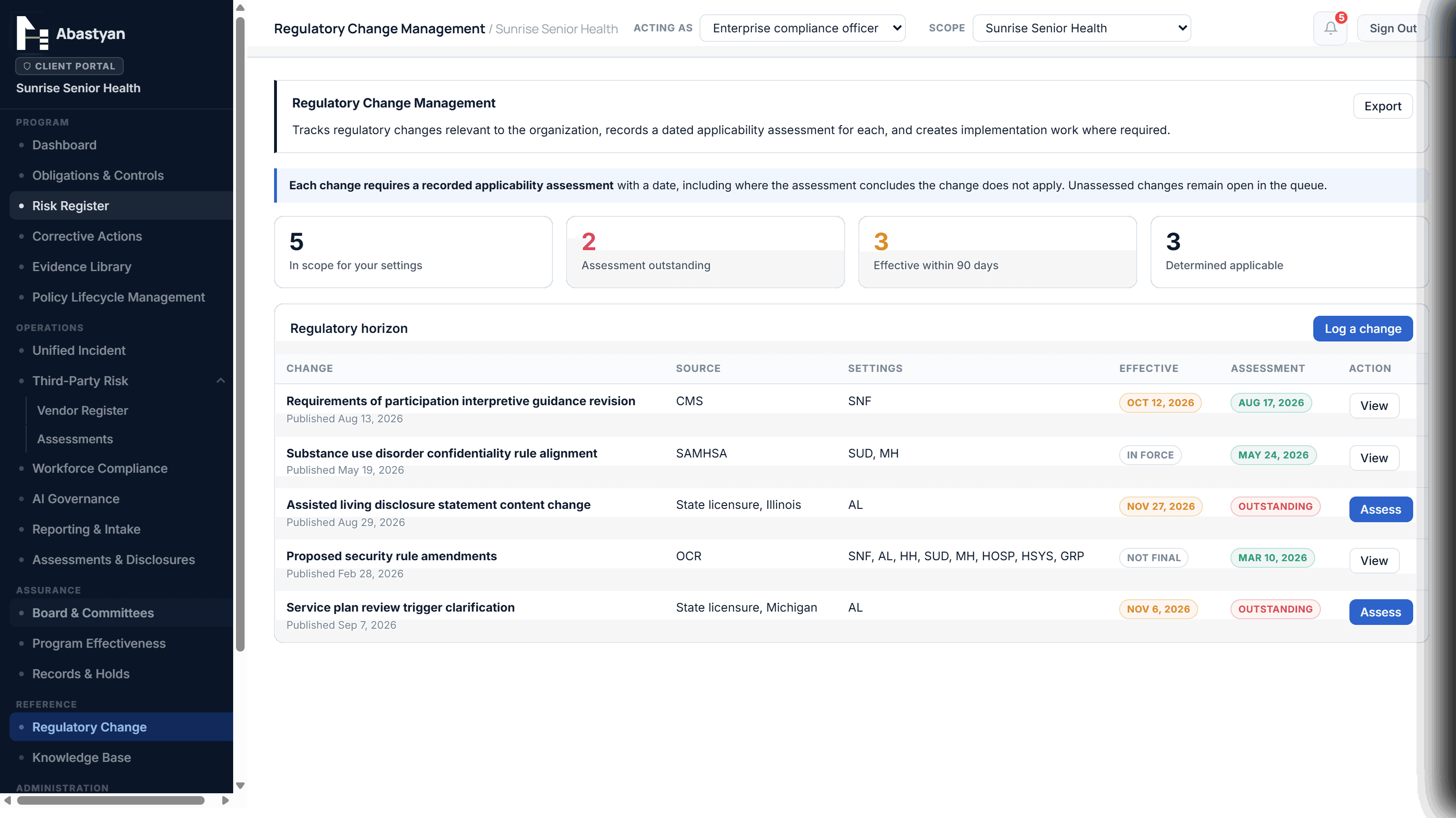The width and height of the screenshot is (1456, 818).
Task: Click the Client Portal badge
Action: pyautogui.click(x=69, y=66)
